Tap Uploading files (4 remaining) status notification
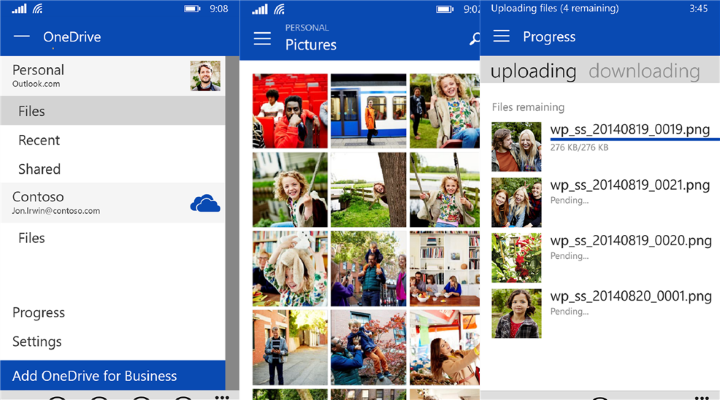The height and width of the screenshot is (400, 720). (x=555, y=8)
